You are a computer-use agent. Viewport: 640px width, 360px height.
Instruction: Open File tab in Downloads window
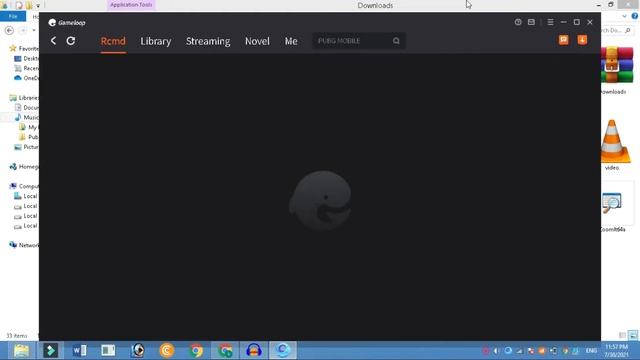[13, 16]
